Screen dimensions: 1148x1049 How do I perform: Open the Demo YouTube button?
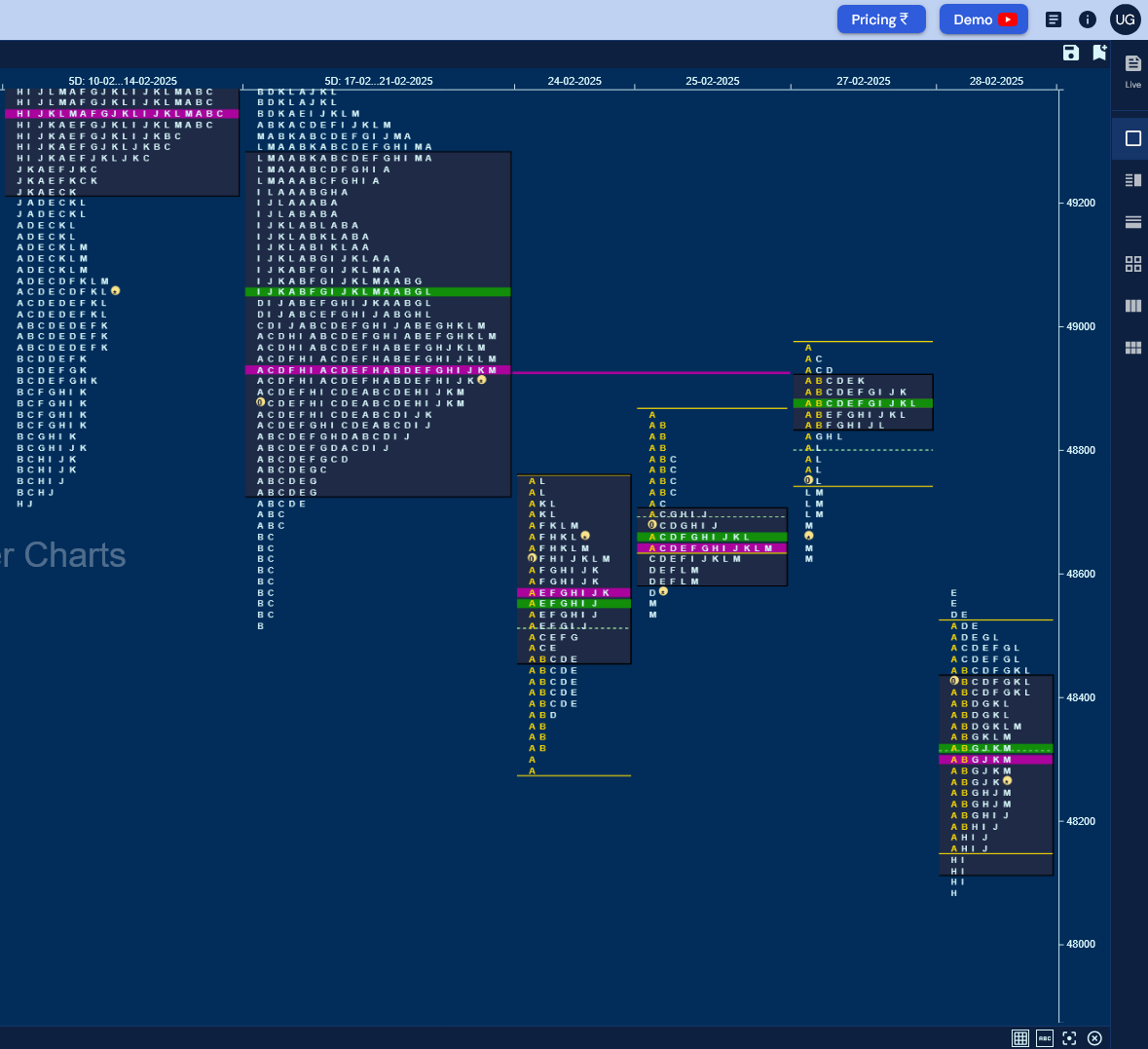coord(983,19)
